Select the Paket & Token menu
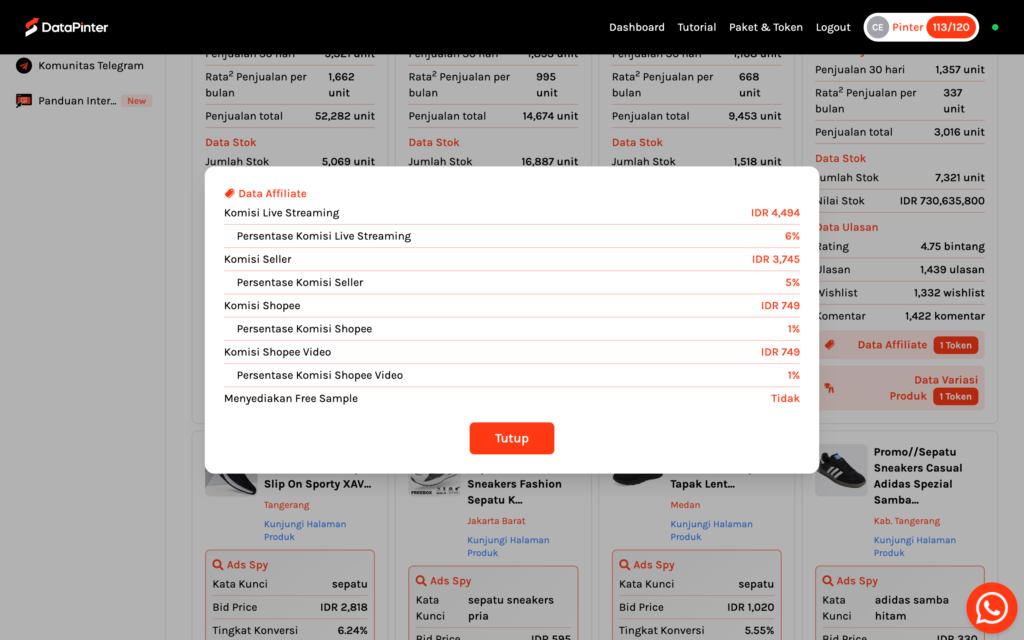 [766, 27]
